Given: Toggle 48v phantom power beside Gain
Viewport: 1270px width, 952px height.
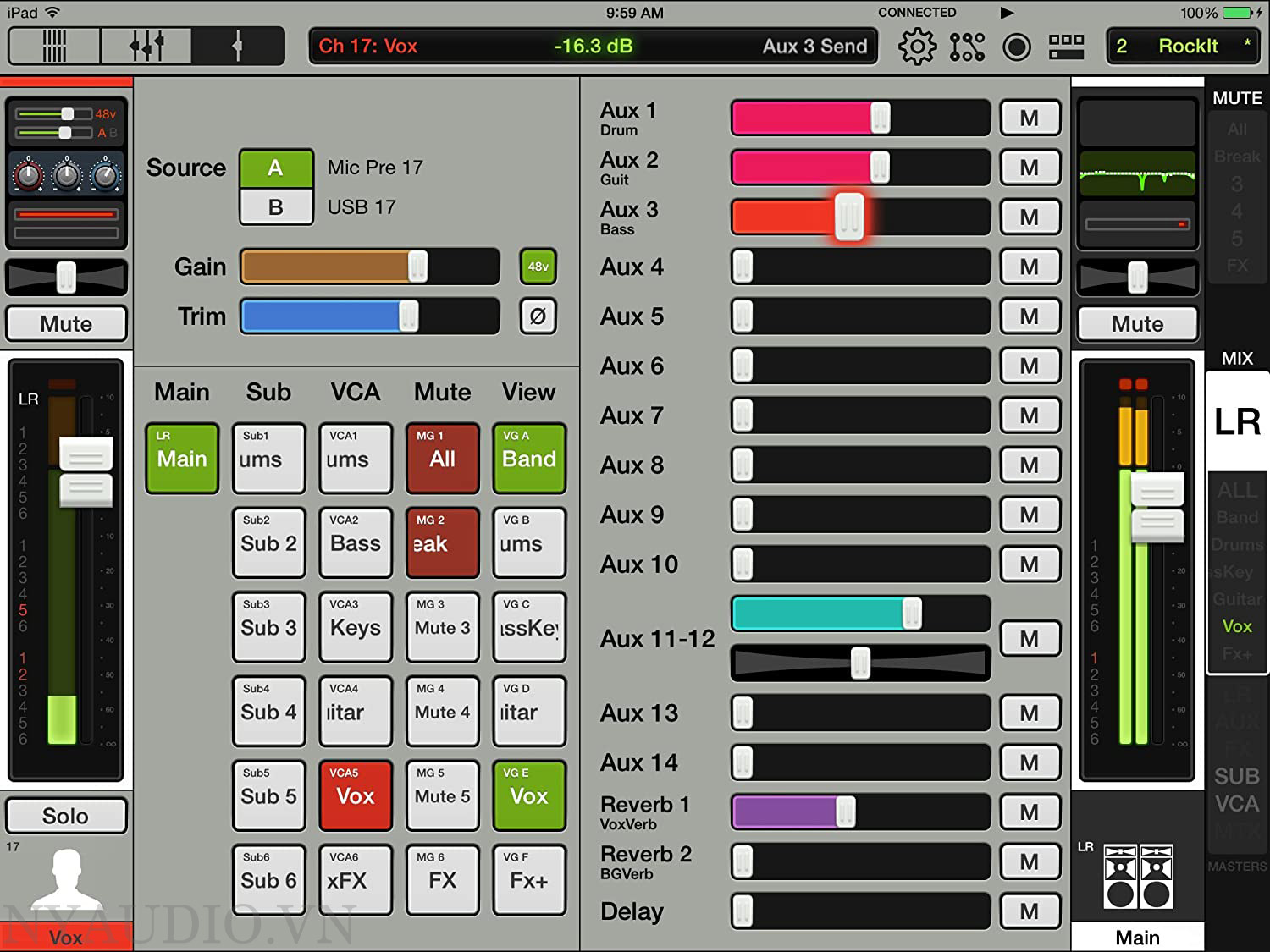Looking at the screenshot, I should click(x=538, y=267).
